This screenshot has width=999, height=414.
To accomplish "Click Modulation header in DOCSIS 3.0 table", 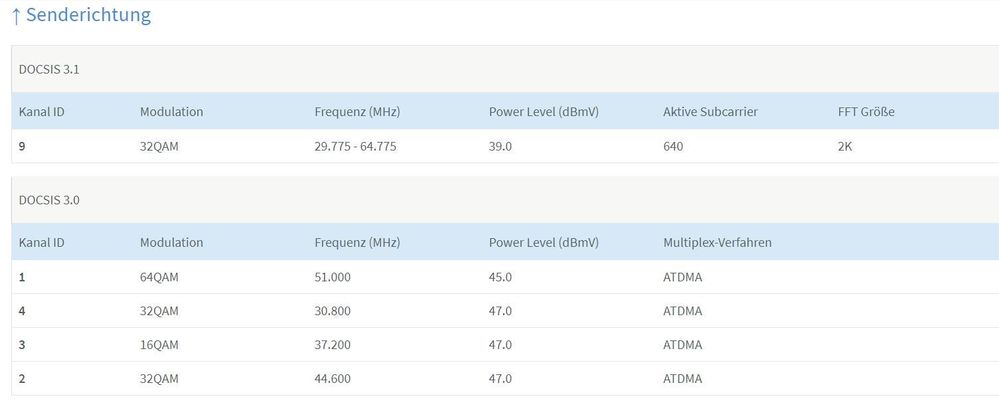I will [171, 243].
